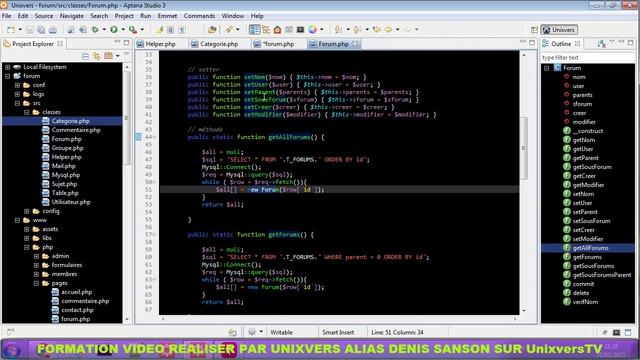640x360 pixels.
Task: Select the Unixvers perspective button
Action: 559,30
